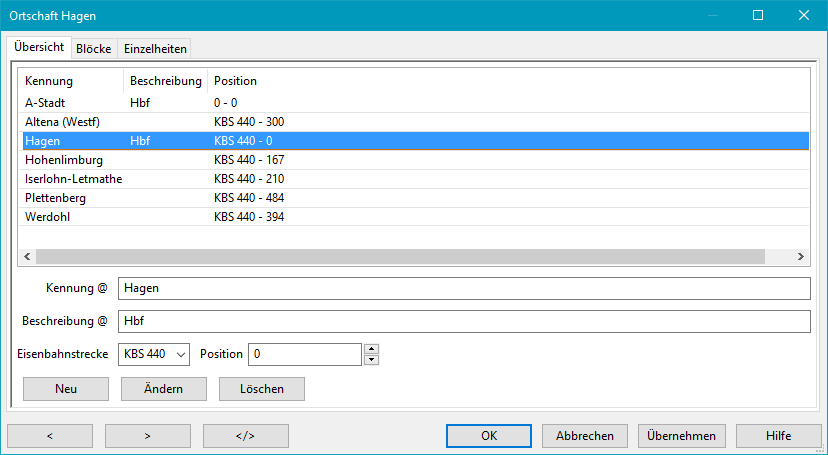Click into the Beschreibung text field

point(462,322)
